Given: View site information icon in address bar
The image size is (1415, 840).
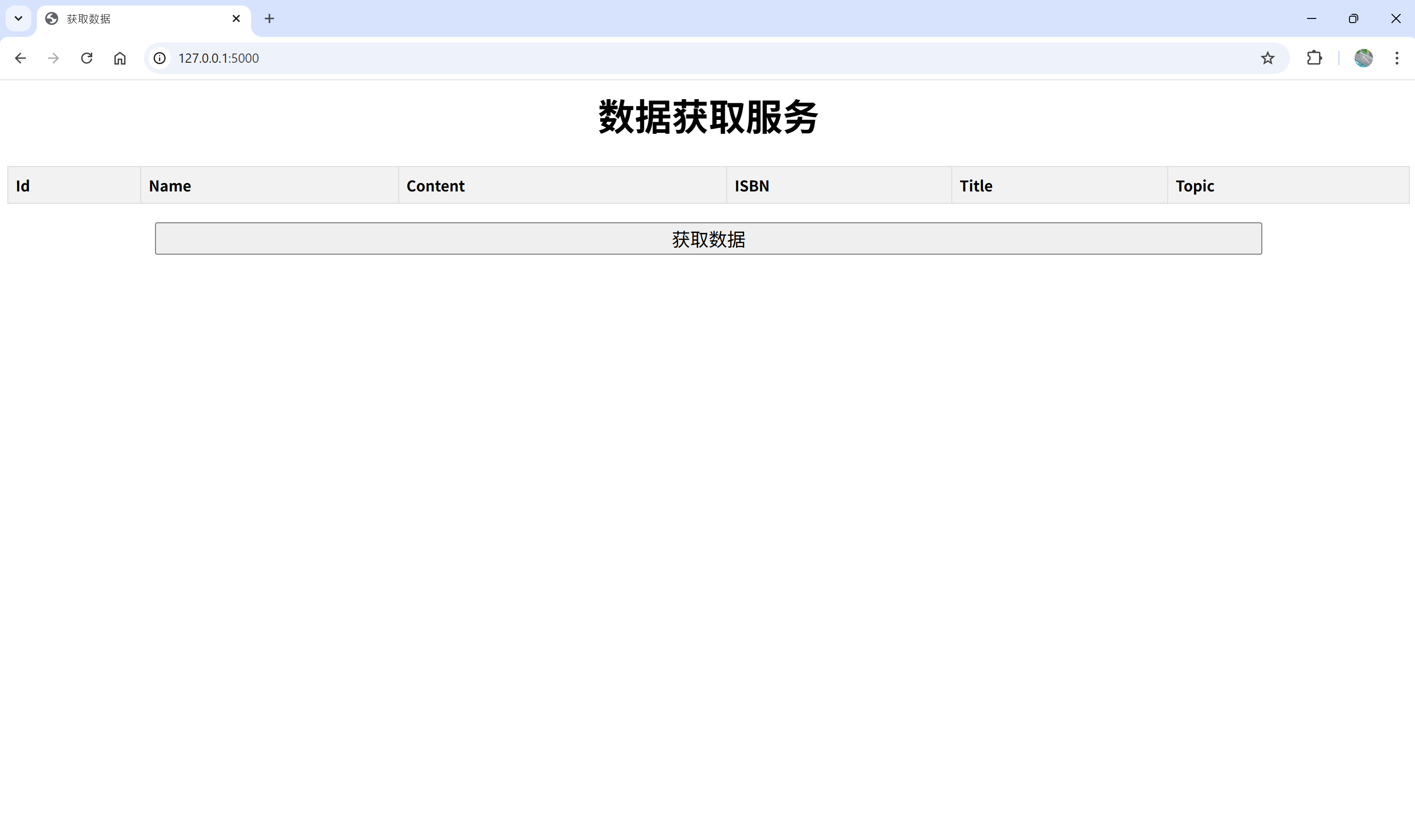Looking at the screenshot, I should [160, 58].
